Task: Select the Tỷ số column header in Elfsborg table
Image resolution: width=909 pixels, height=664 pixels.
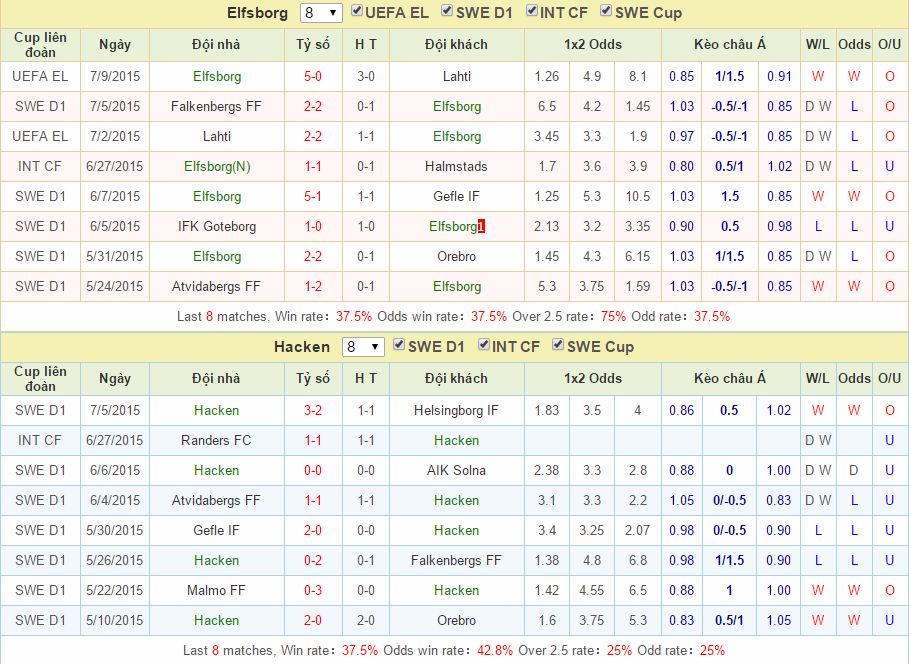Action: 313,45
